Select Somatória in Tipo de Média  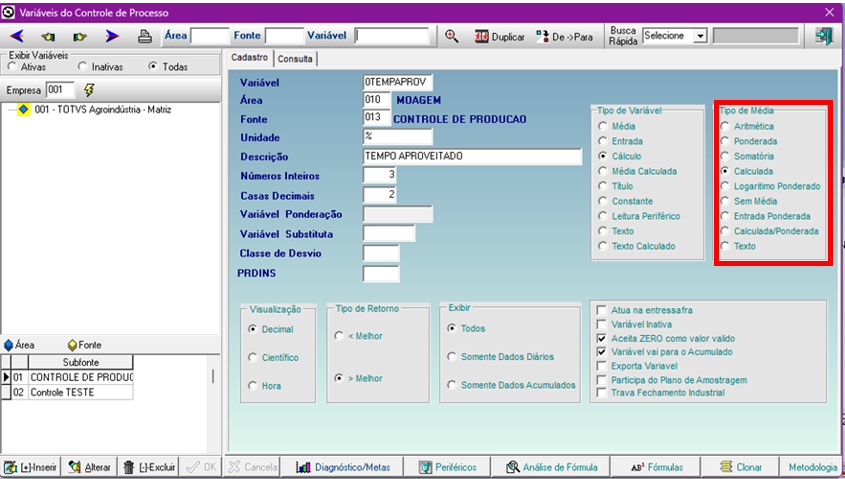[x=725, y=156]
